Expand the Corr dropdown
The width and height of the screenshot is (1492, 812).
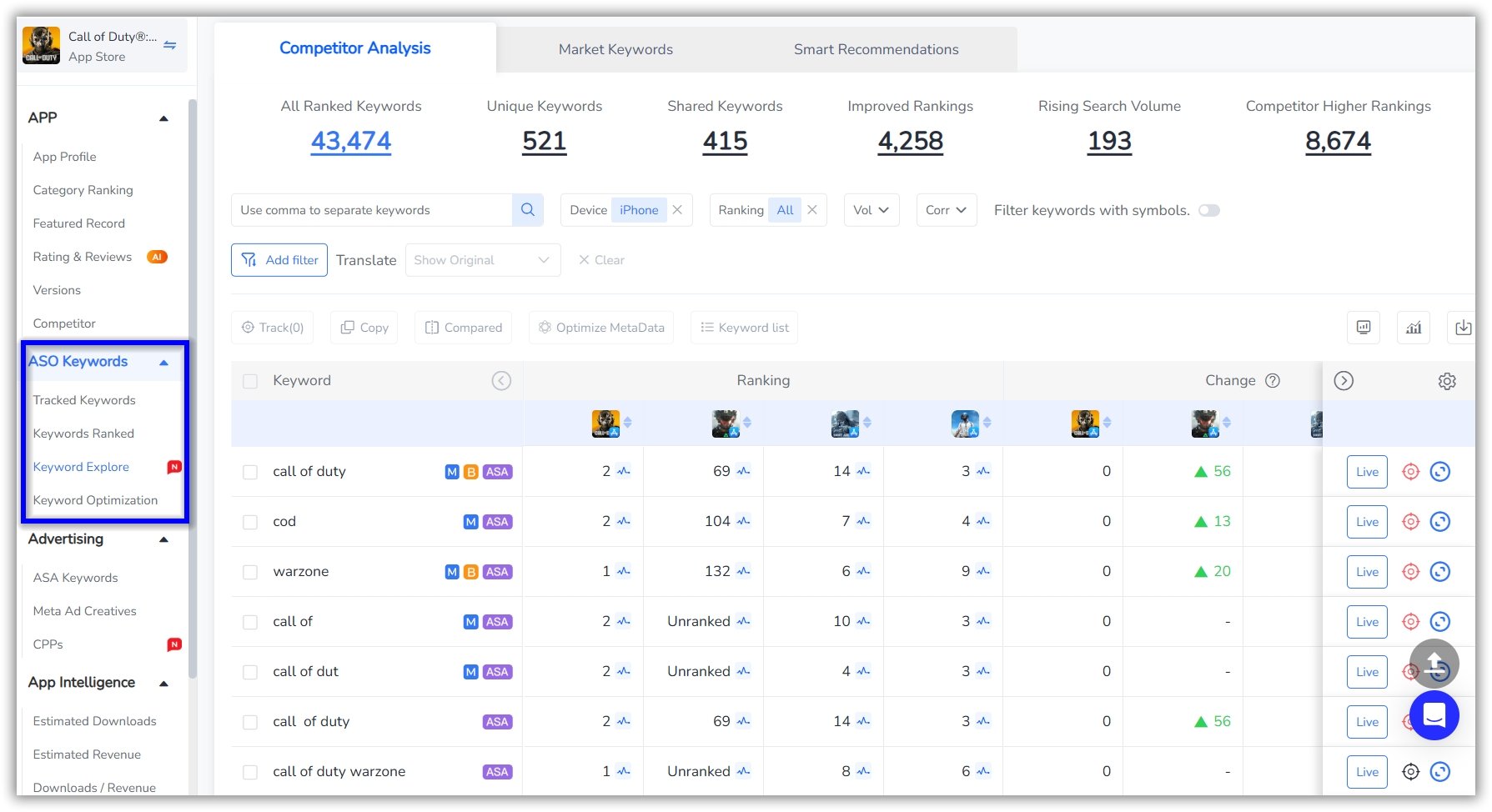click(946, 210)
